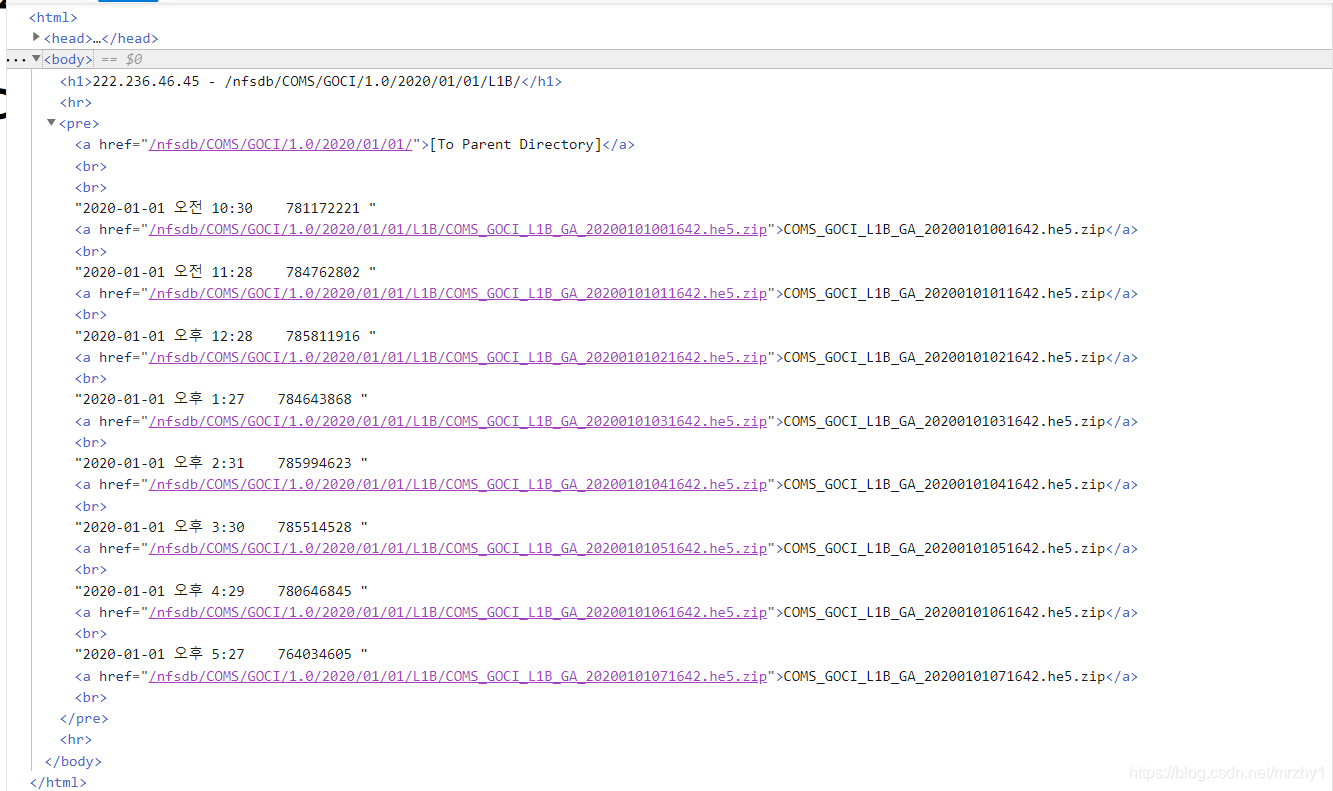1333x791 pixels.
Task: Select text node with size 781172221
Action: [226, 208]
